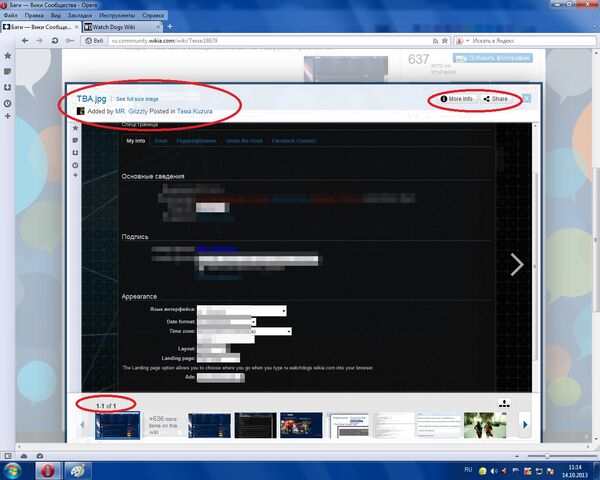The image size is (600, 480).
Task: Click the upload pin icon above the thumbnails
Action: (504, 403)
